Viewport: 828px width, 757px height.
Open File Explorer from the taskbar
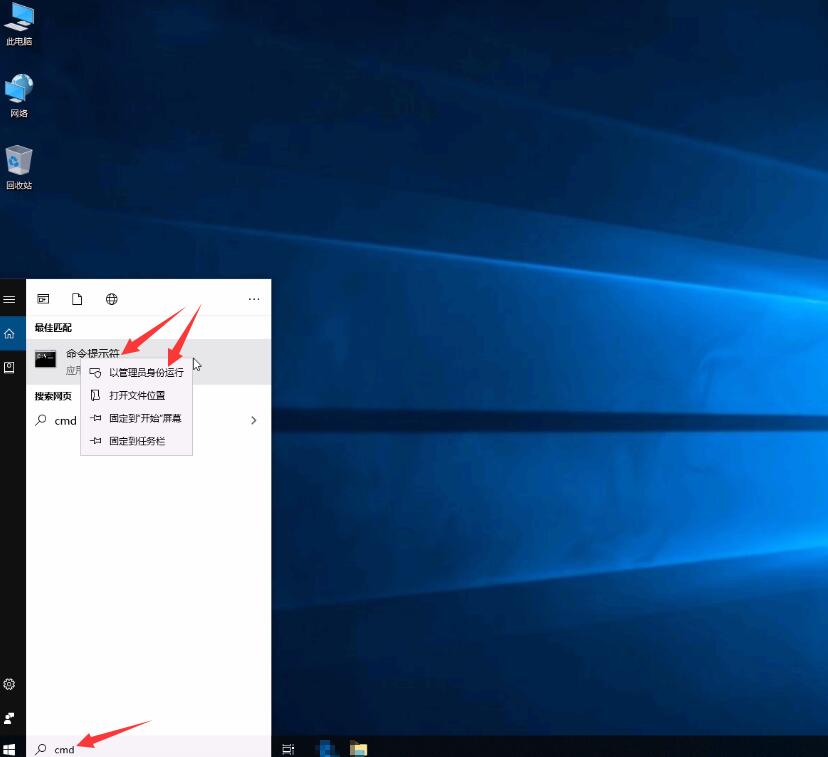click(x=357, y=747)
